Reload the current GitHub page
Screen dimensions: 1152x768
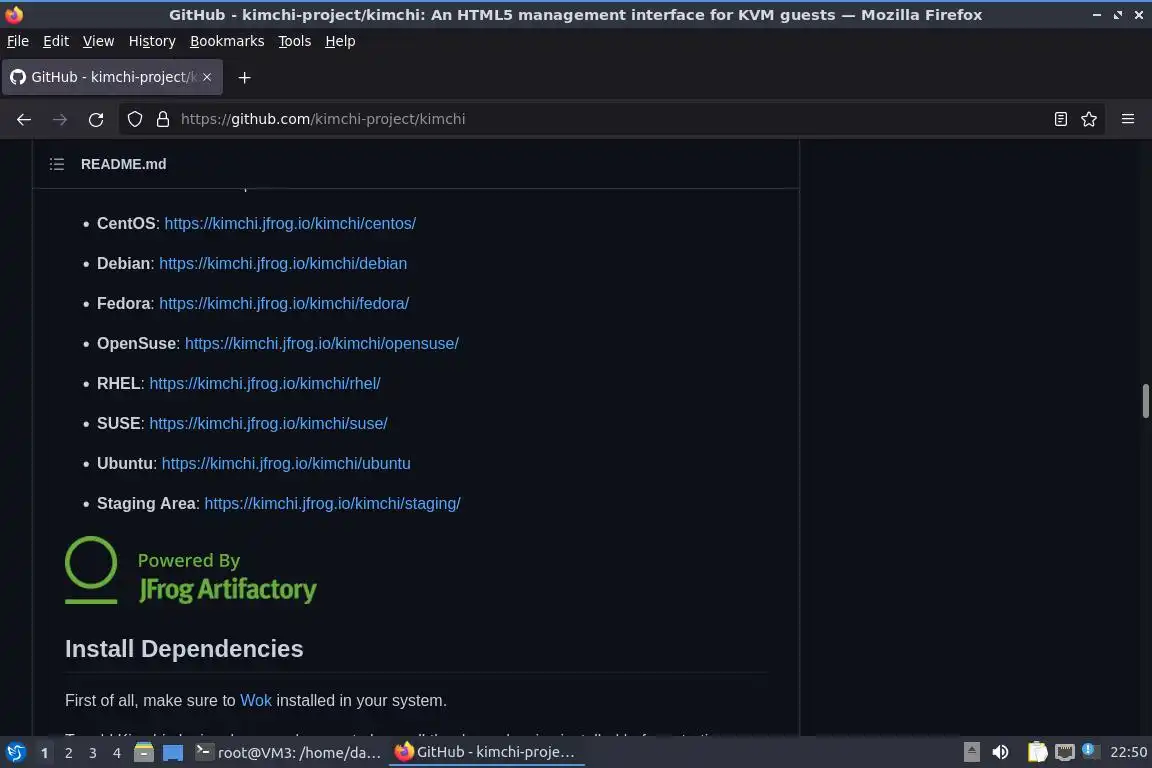(x=96, y=119)
